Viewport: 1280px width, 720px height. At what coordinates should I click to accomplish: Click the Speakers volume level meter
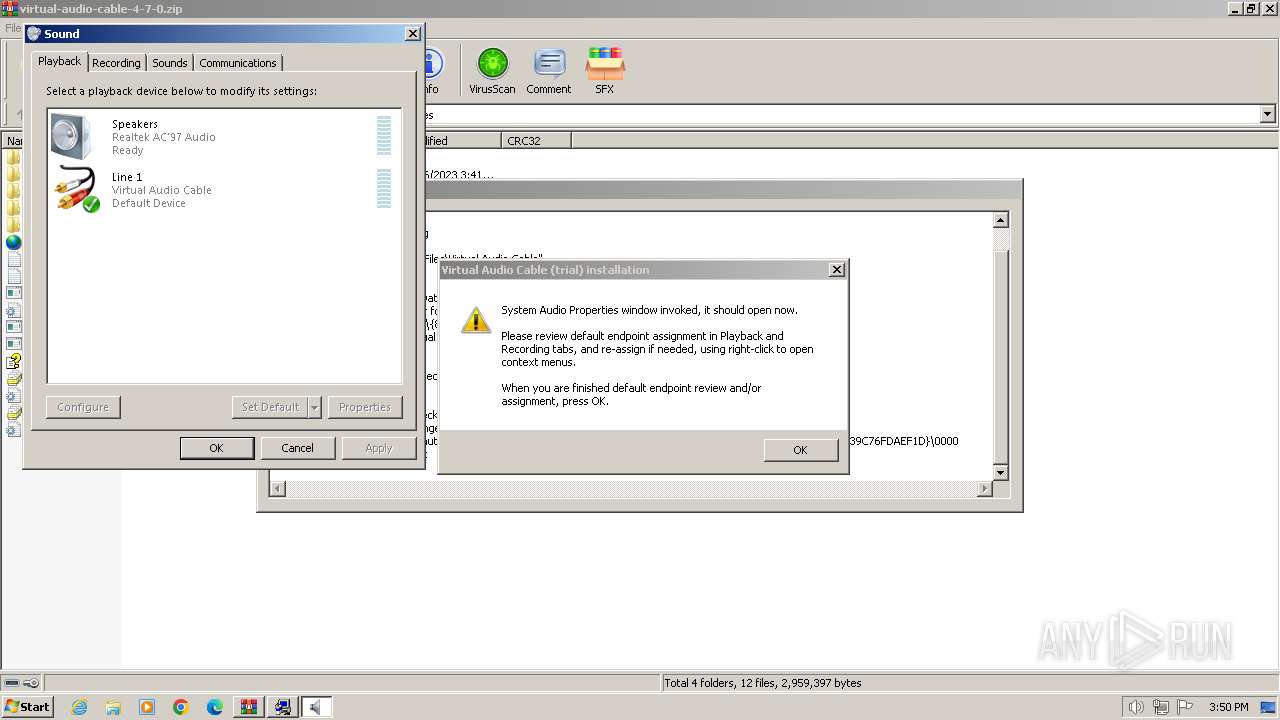(384, 136)
